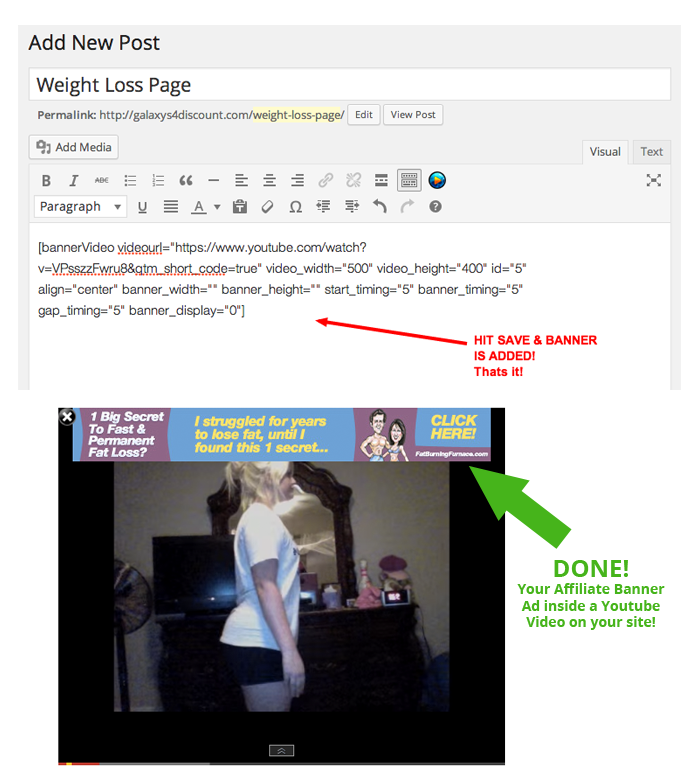Screen dimensions: 700x777
Task: Open the editor help icon
Action: click(435, 207)
